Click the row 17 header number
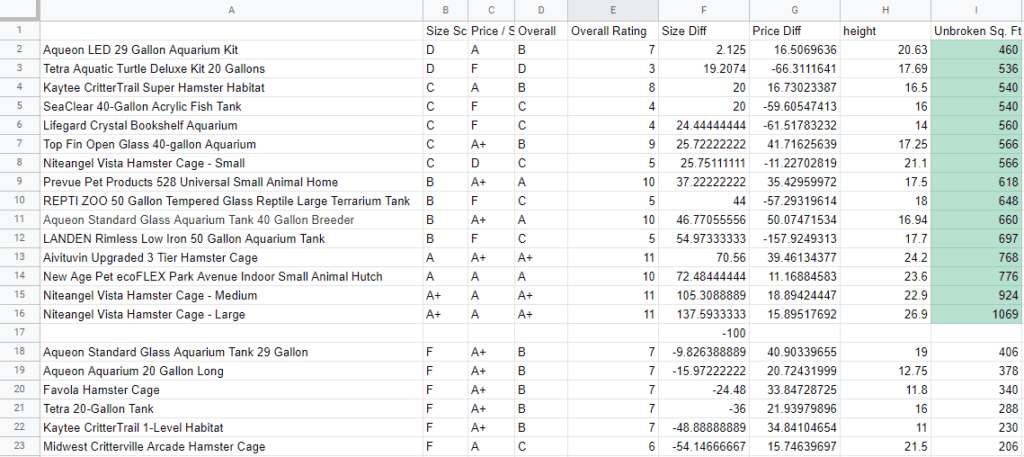The height and width of the screenshot is (457, 1024). [x=19, y=333]
